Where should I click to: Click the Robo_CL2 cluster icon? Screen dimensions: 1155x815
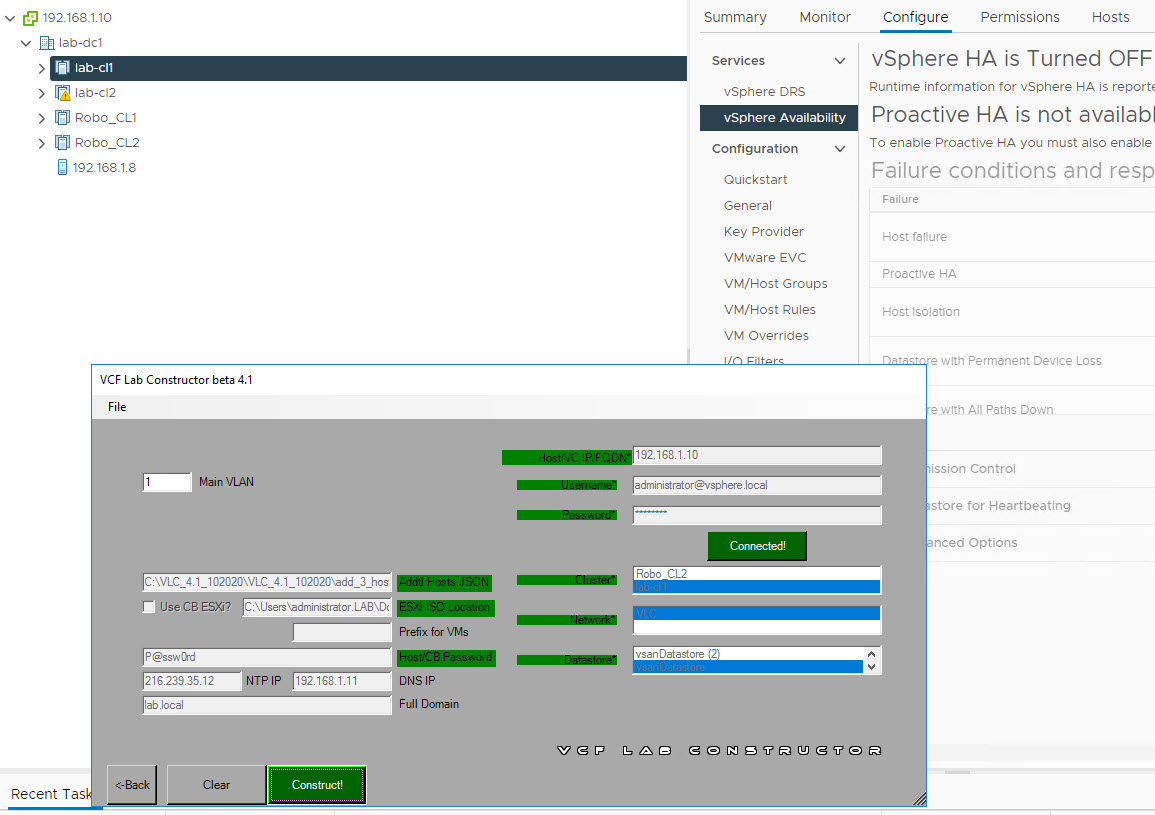(62, 143)
